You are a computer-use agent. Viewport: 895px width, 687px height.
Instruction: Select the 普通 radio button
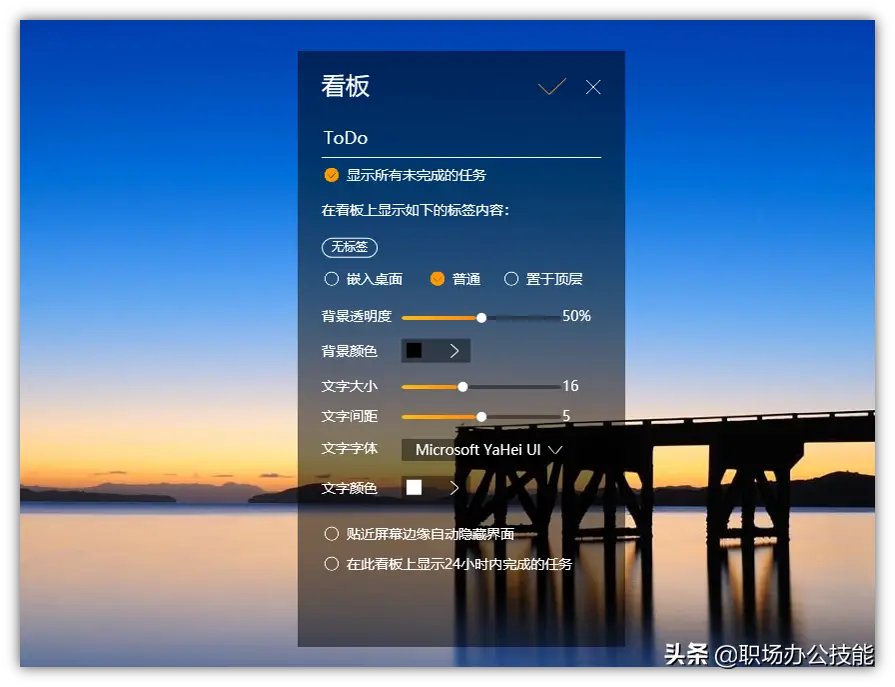pos(437,279)
